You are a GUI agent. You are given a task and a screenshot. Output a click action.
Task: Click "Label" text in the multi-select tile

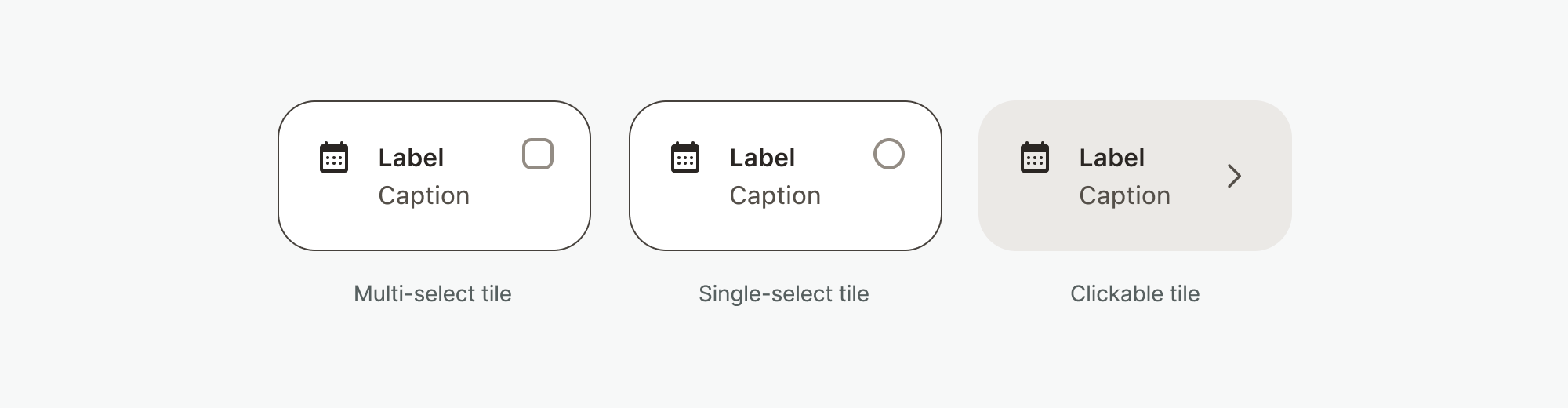click(411, 158)
